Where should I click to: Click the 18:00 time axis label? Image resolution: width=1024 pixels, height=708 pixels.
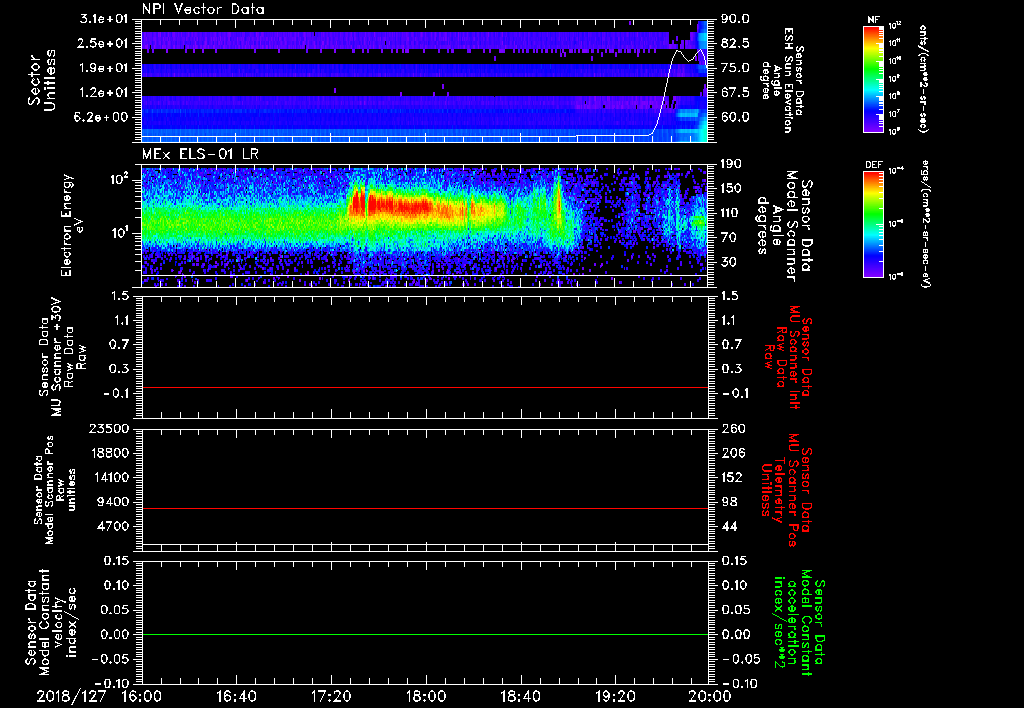point(426,696)
